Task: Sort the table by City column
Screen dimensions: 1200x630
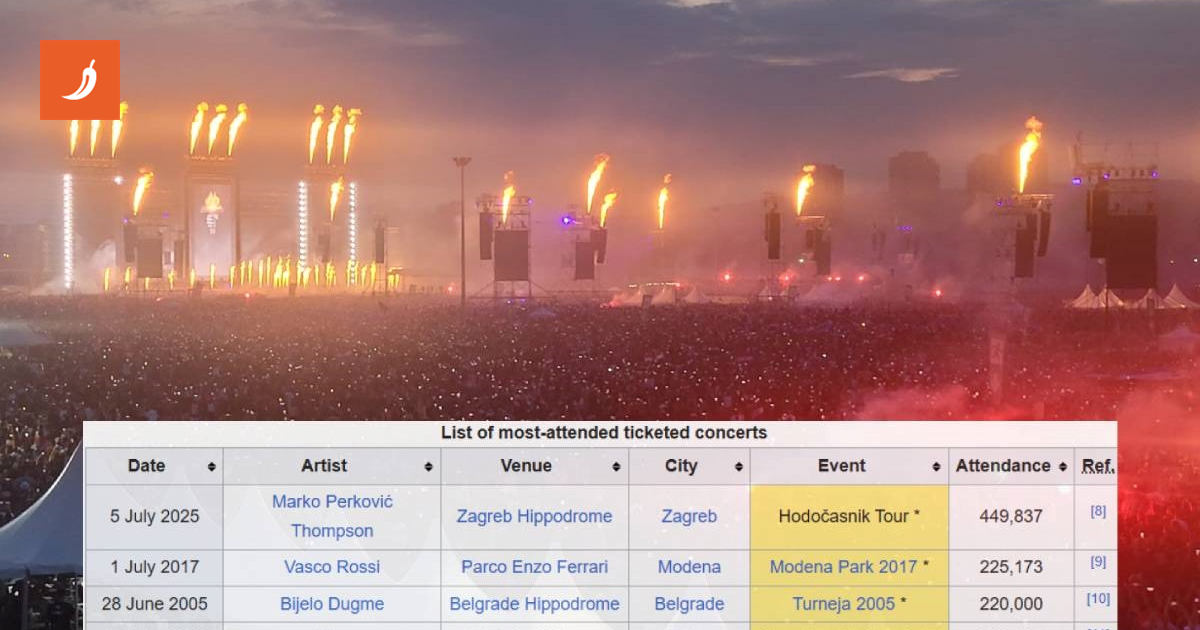Action: pyautogui.click(x=739, y=467)
